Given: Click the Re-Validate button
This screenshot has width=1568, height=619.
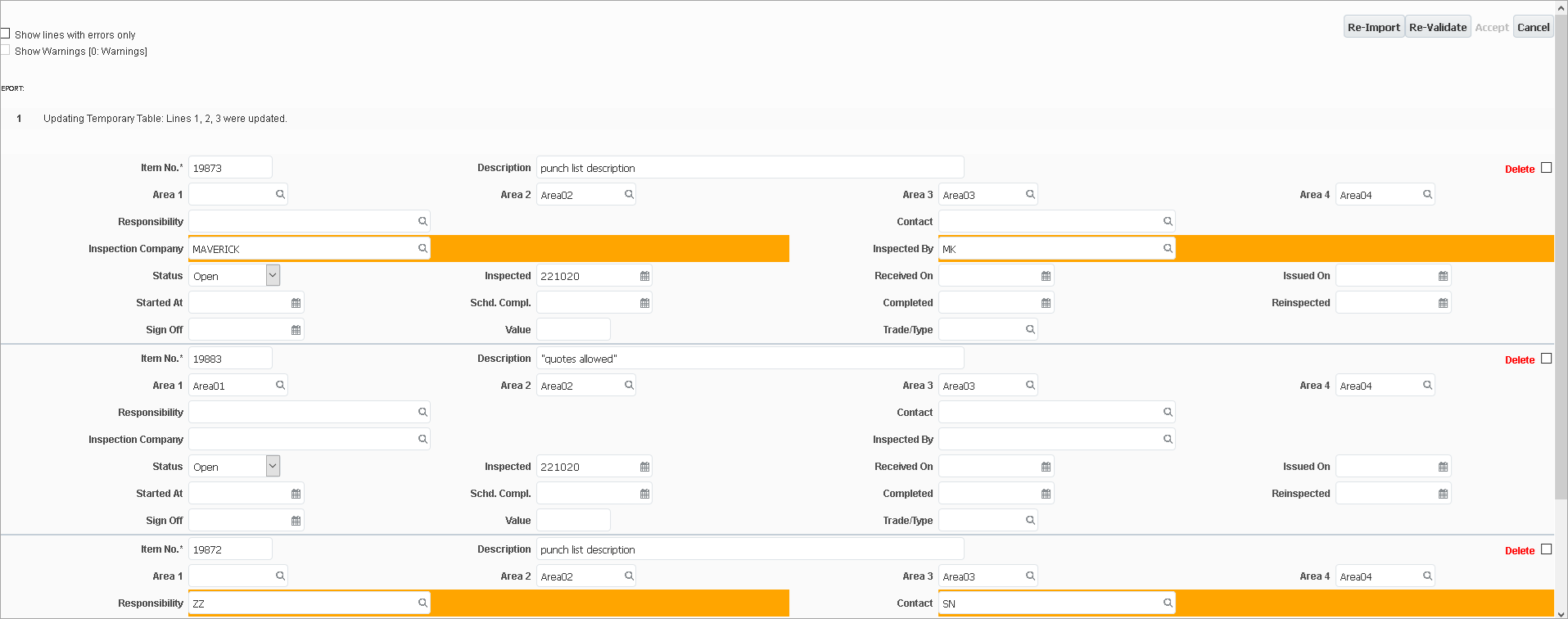Looking at the screenshot, I should coord(1438,27).
